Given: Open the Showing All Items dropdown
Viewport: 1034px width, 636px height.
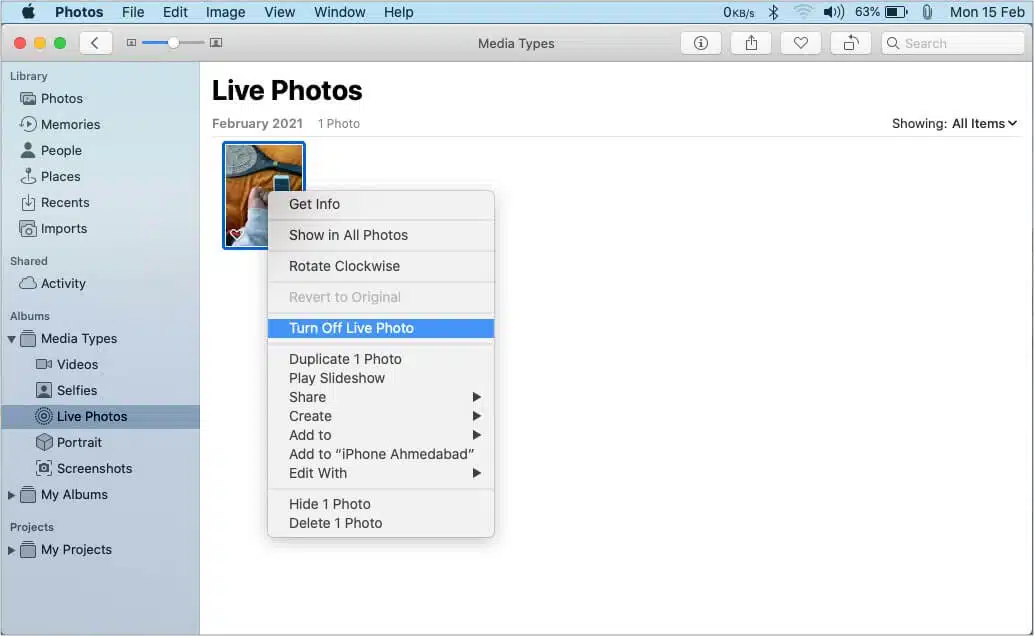Looking at the screenshot, I should coord(954,123).
